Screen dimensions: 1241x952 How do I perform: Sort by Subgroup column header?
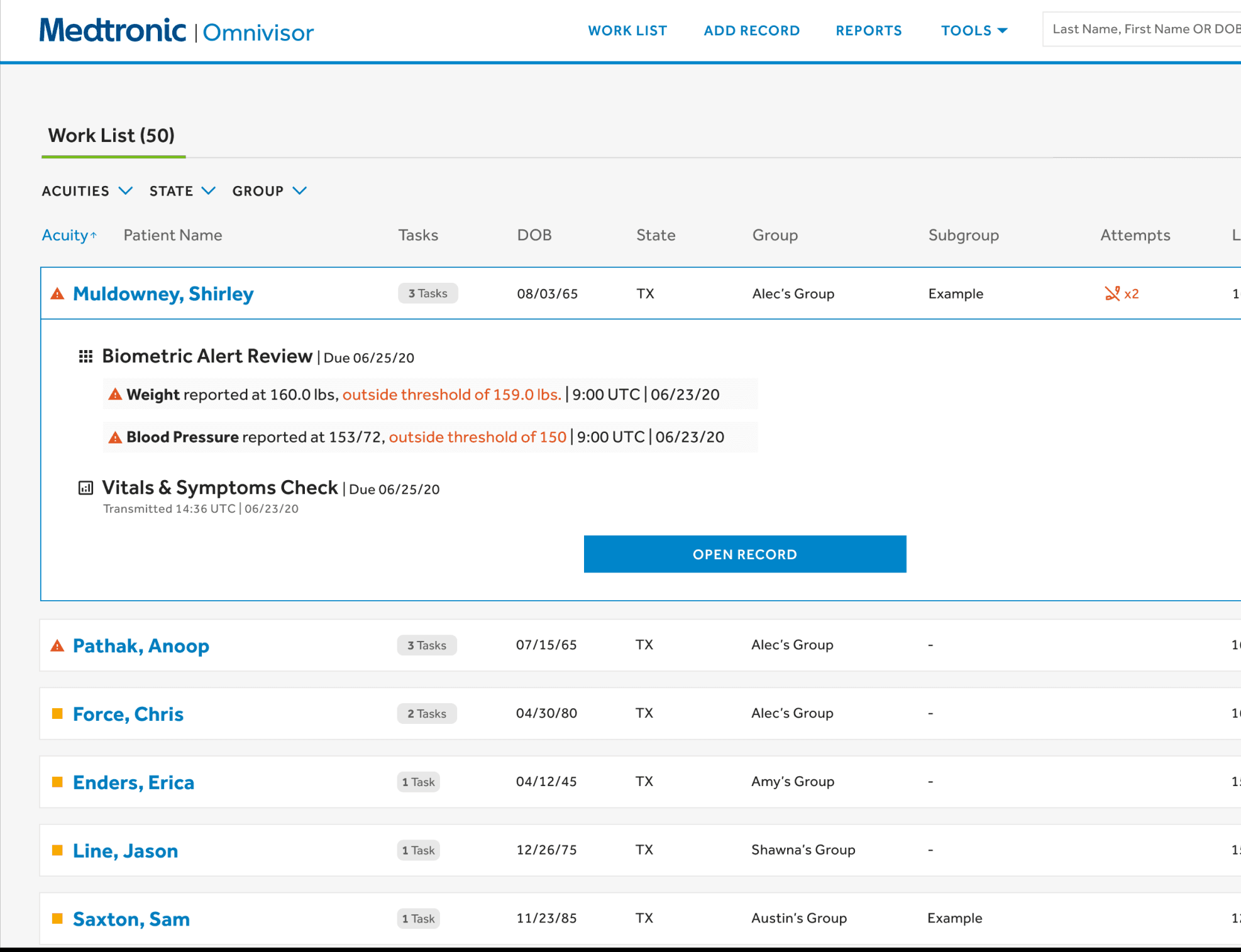click(x=964, y=235)
